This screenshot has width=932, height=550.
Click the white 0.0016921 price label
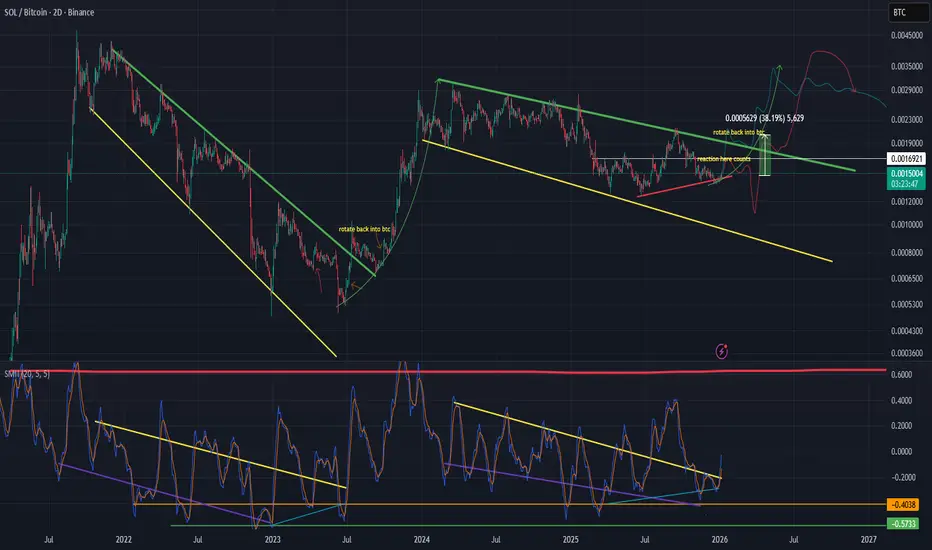[x=906, y=159]
